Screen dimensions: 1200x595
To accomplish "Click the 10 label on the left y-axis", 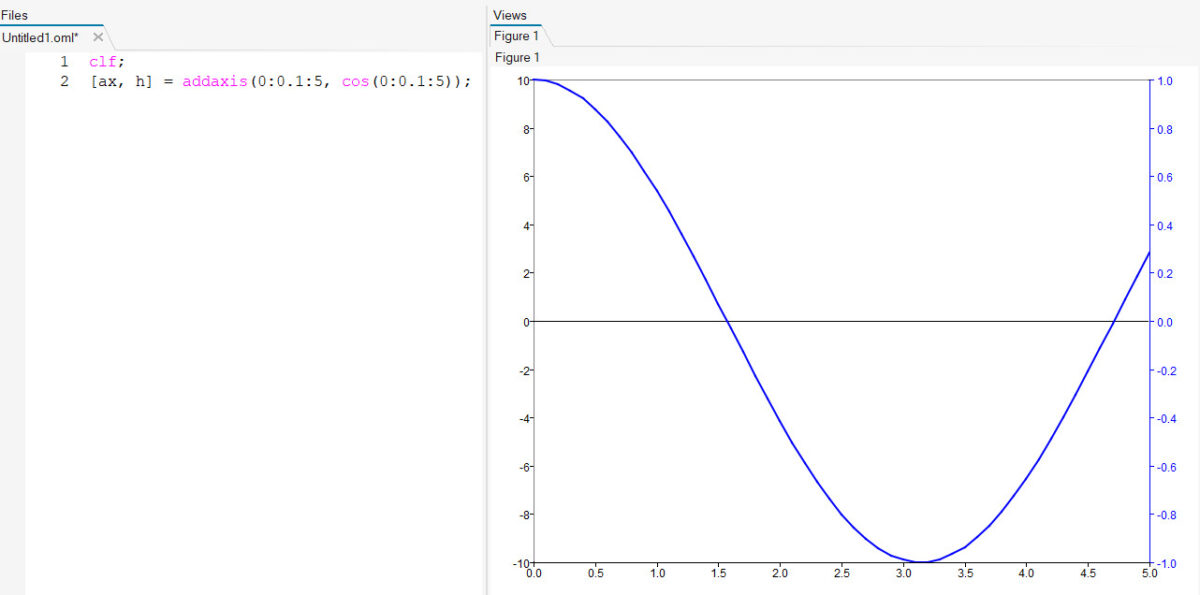I will click(x=522, y=81).
